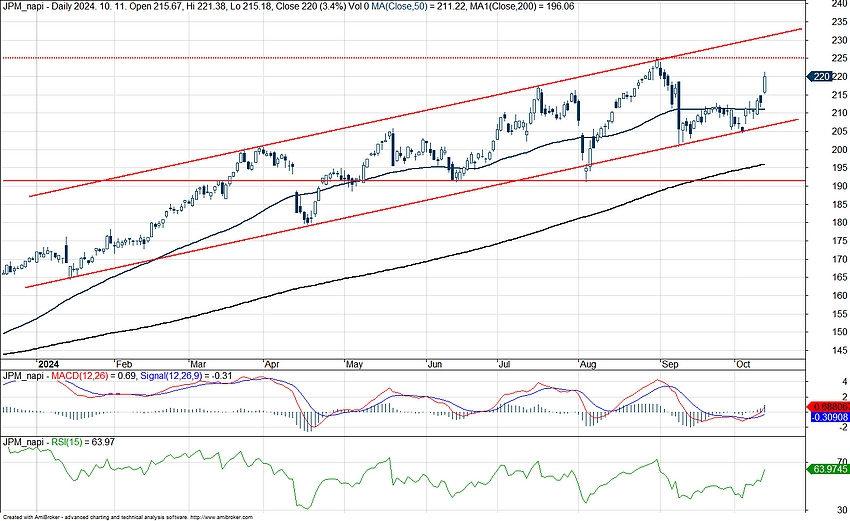Click the 'Signal(12,26,9) = -0.31' label
The image size is (850, 521).
186,376
